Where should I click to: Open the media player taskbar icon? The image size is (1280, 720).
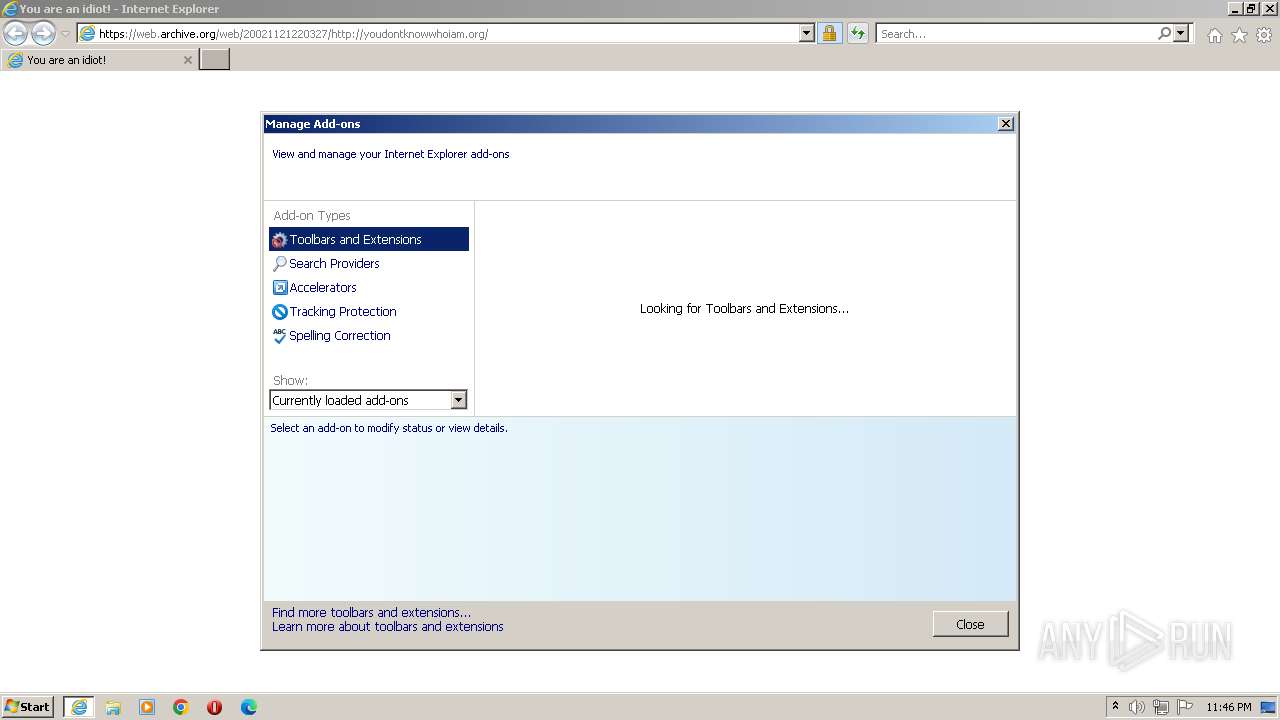pyautogui.click(x=147, y=707)
